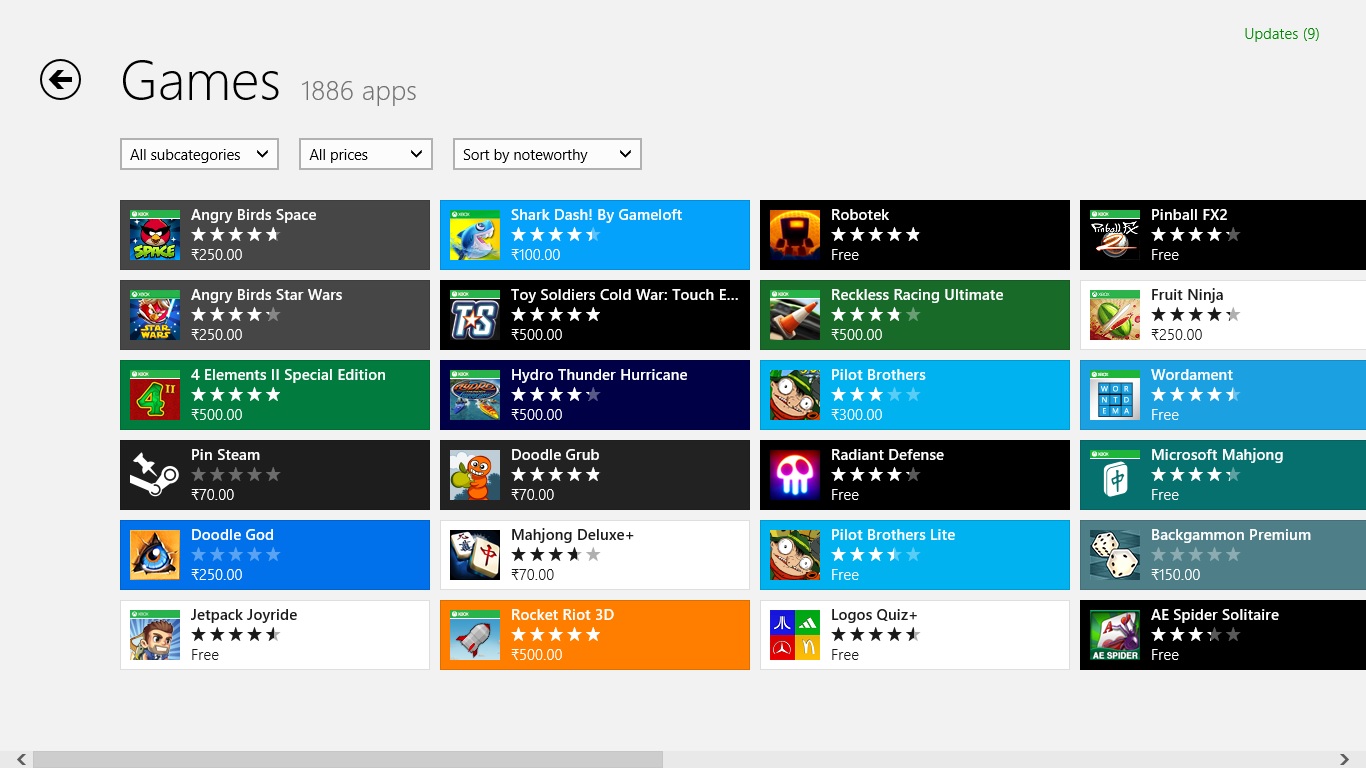Click the Shark Dash! By Gameloft title
Viewport: 1366px width, 768px height.
596,215
